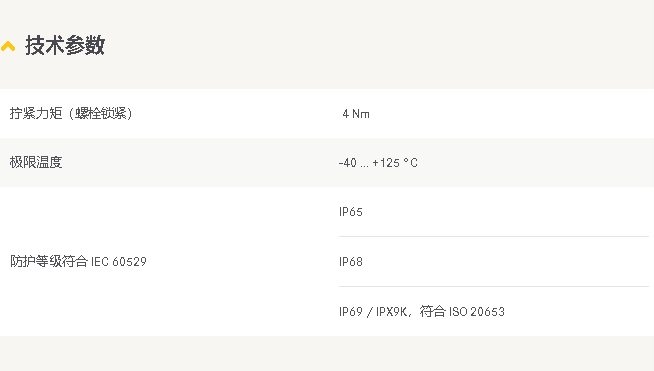Screen dimensions: 654x371
Task: Select the IP65 protection rating
Action: coord(351,212)
